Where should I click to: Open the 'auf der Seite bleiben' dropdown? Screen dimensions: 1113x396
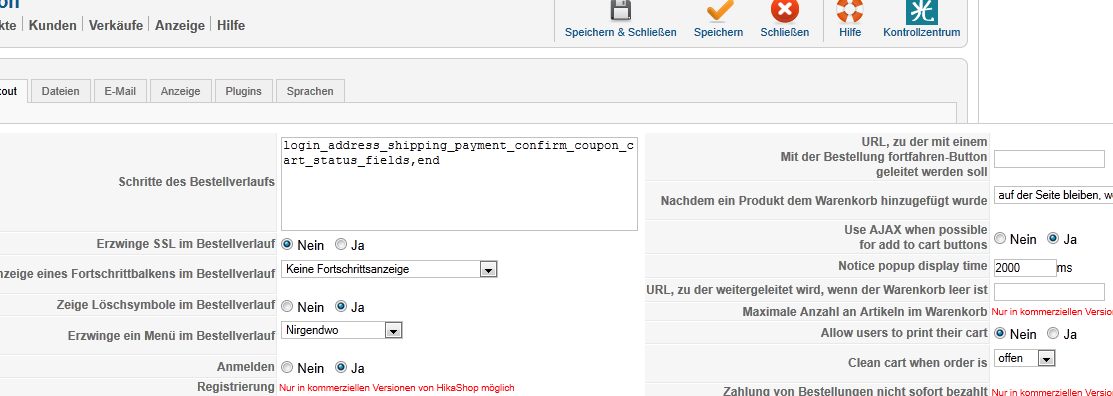click(x=1053, y=195)
